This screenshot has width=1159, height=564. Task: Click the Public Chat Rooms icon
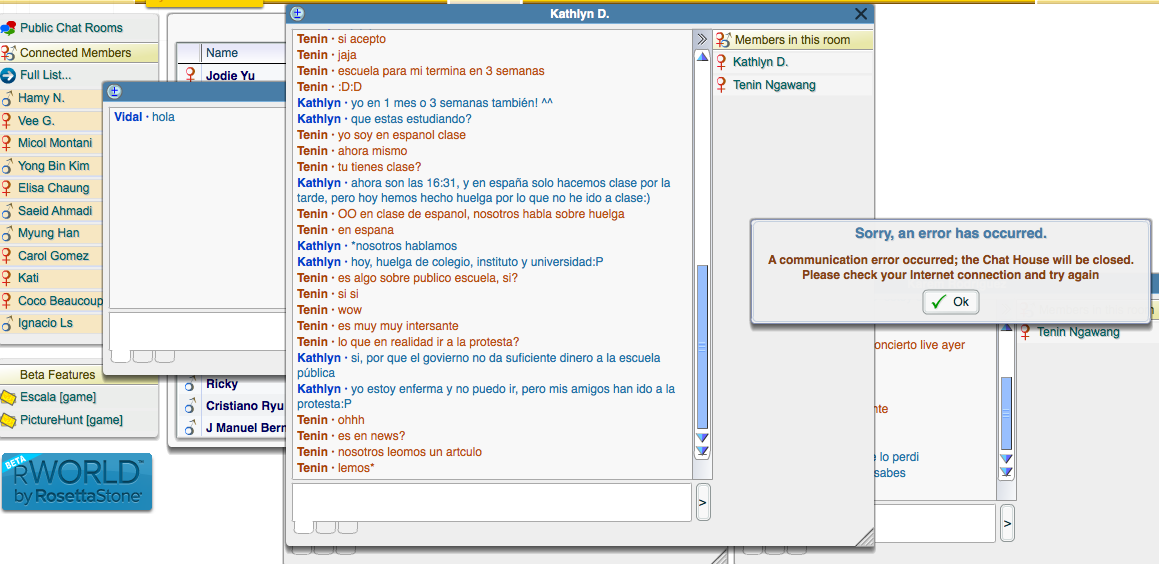point(9,28)
